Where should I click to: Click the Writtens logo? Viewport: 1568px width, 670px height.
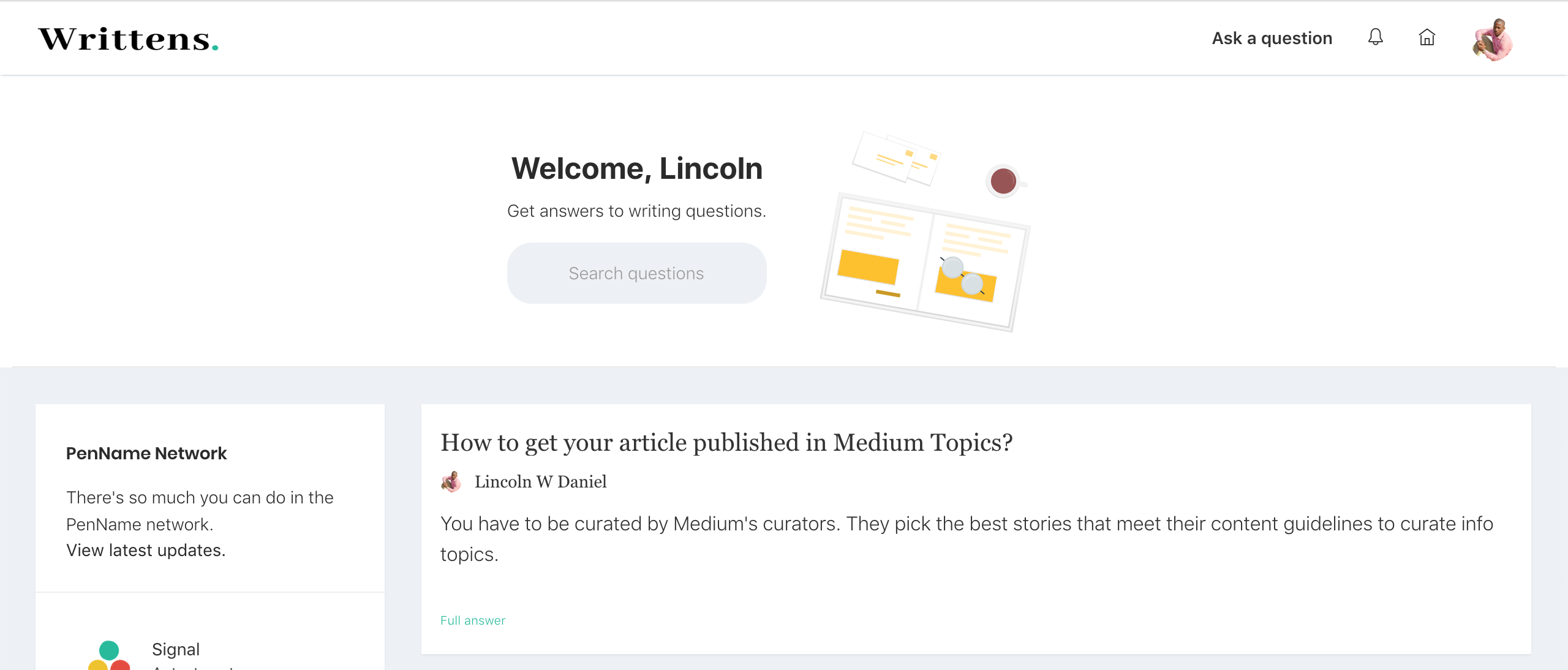[128, 39]
